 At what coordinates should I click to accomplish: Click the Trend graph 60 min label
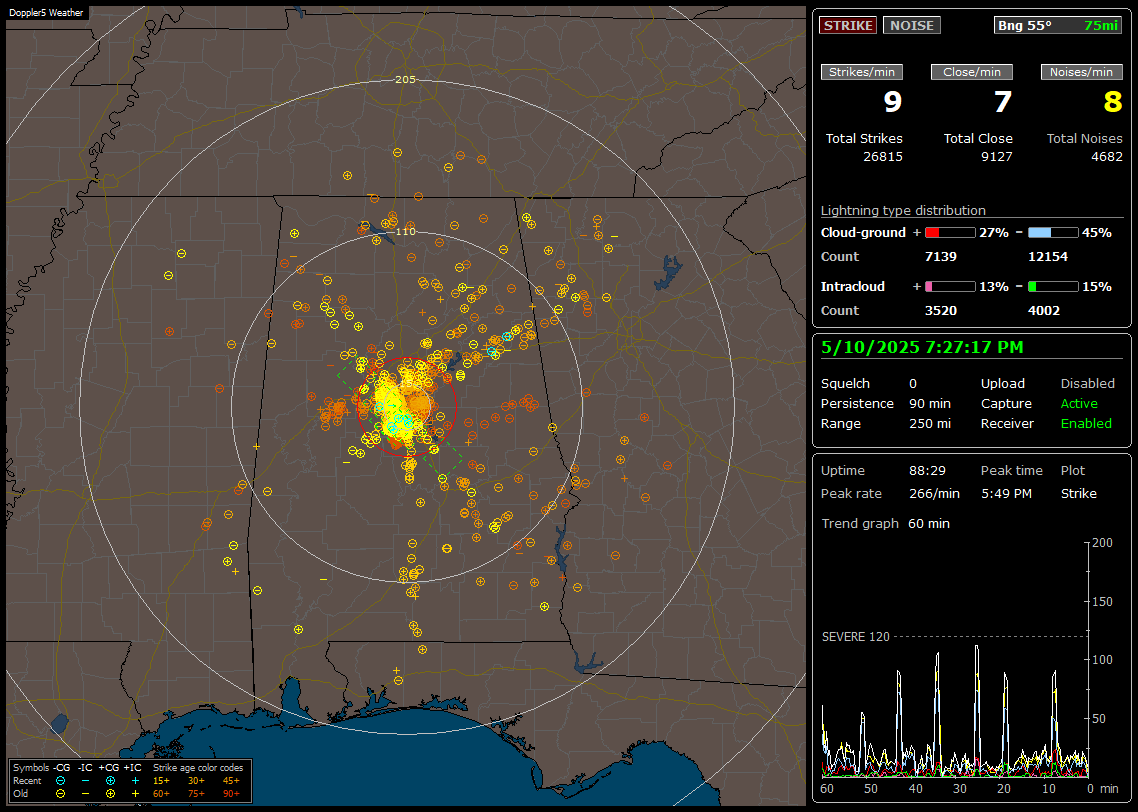(x=928, y=523)
